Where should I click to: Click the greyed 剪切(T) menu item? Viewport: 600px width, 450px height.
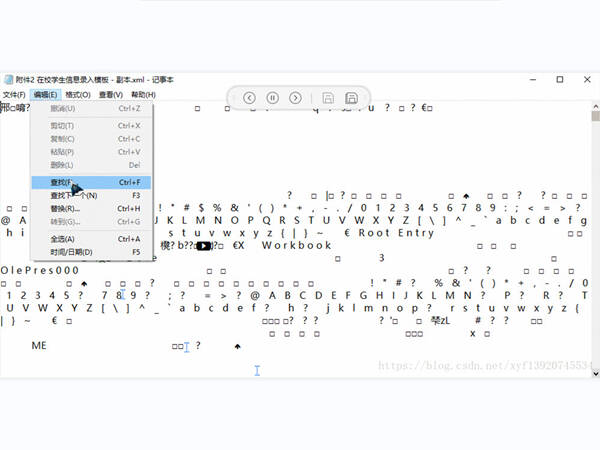pyautogui.click(x=91, y=126)
